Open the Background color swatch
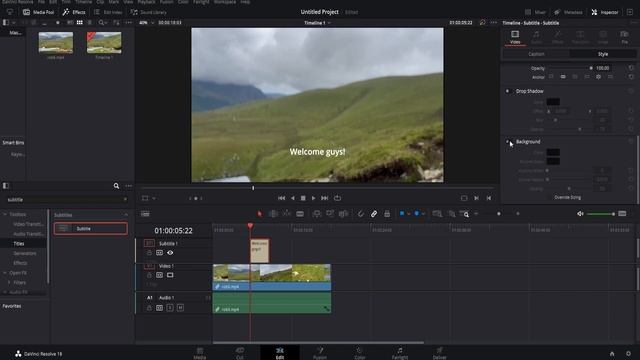 (x=553, y=152)
